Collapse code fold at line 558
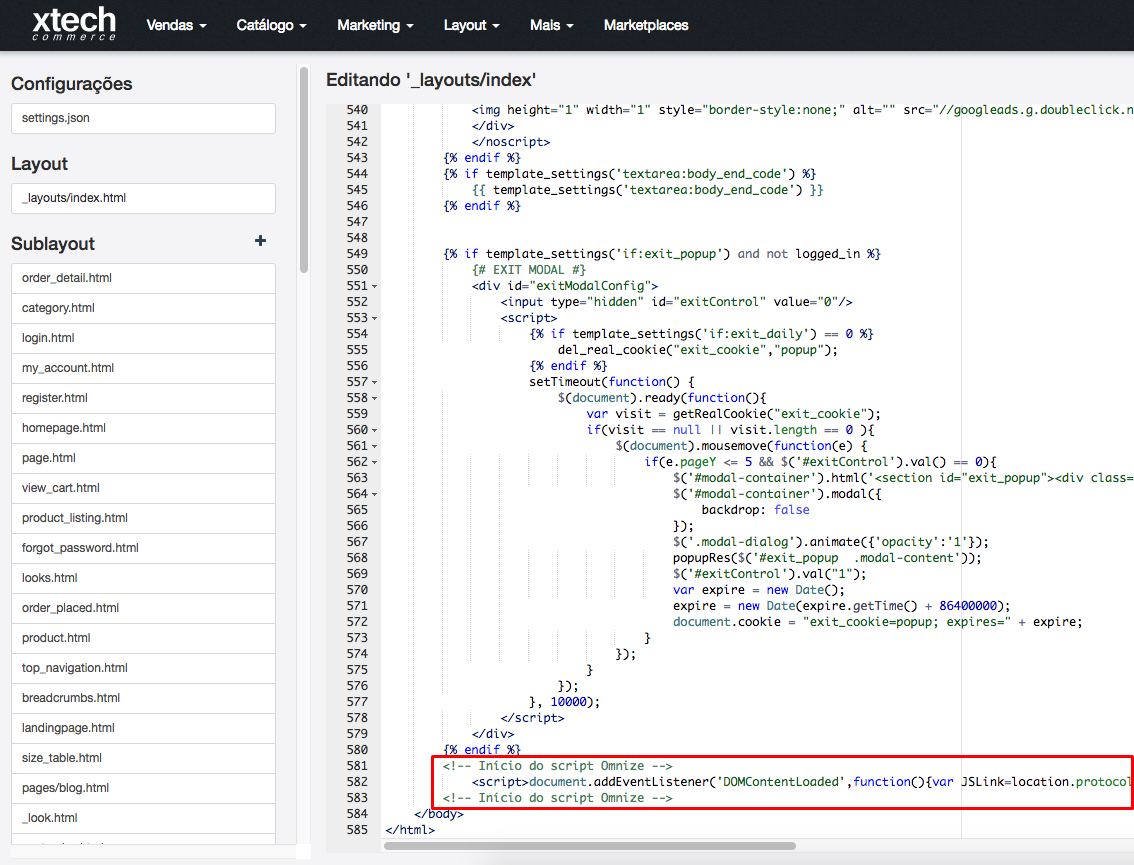1134x865 pixels. tap(375, 399)
